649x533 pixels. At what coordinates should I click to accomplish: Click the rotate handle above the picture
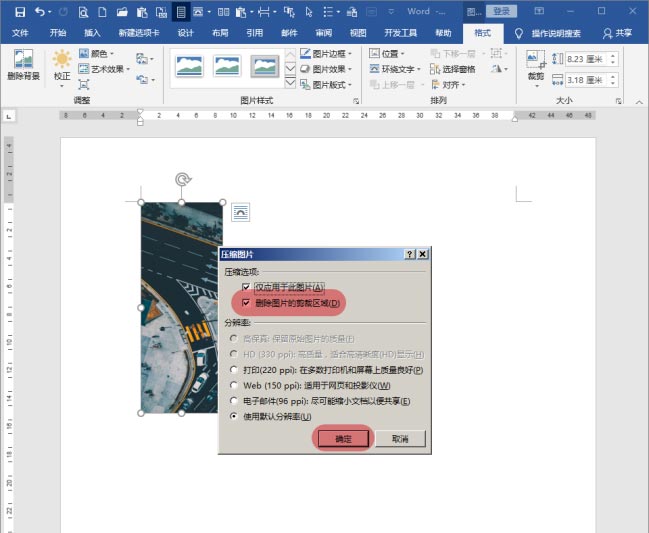tap(181, 180)
